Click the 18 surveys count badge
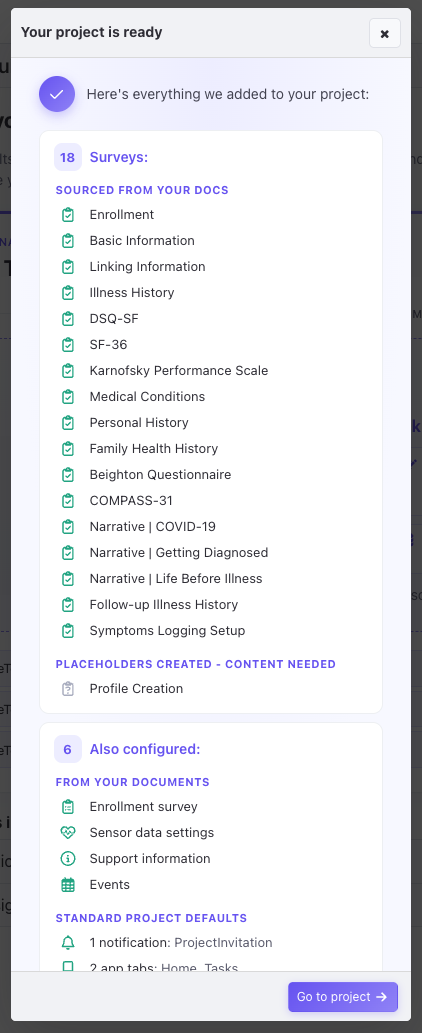Viewport: 422px width, 1033px height. click(68, 157)
